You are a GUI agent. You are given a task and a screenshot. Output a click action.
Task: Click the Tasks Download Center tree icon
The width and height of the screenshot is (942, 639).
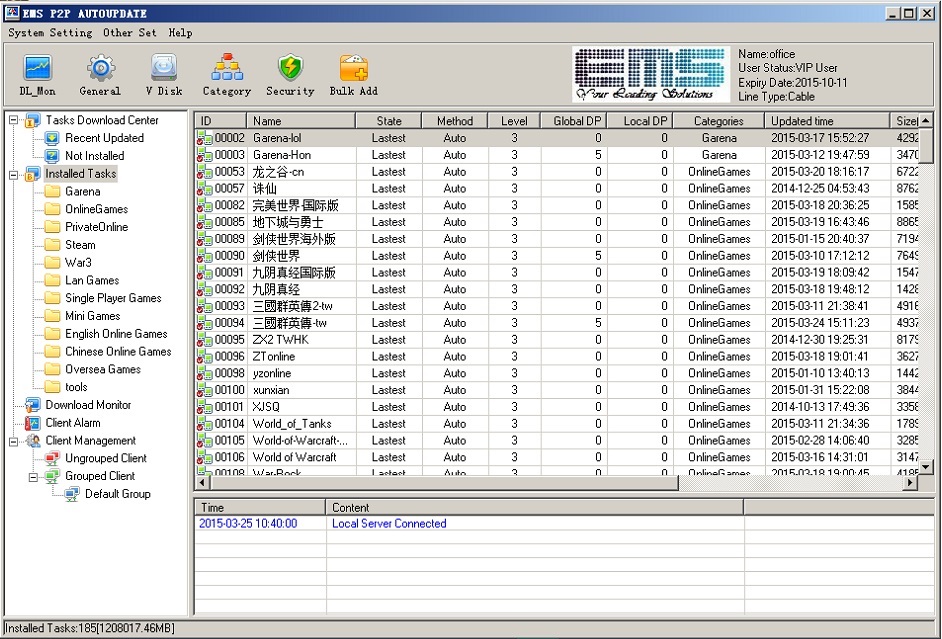(x=32, y=120)
